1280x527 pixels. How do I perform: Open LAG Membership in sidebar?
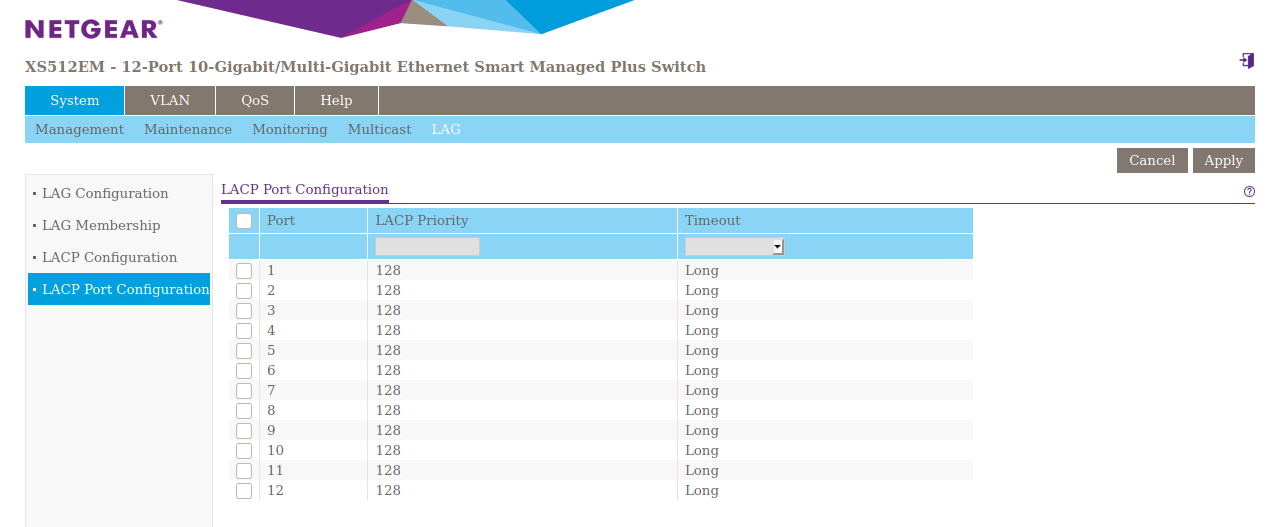pyautogui.click(x=101, y=225)
